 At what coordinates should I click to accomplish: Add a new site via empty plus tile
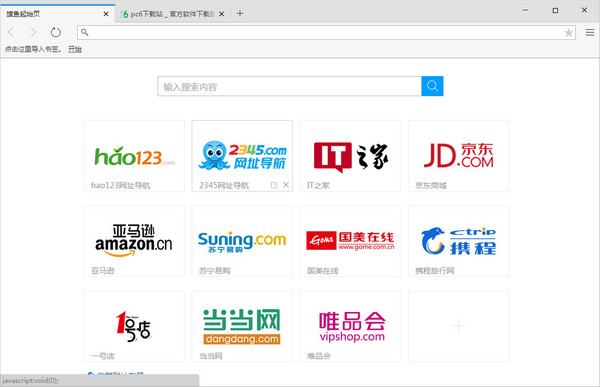[x=459, y=327]
